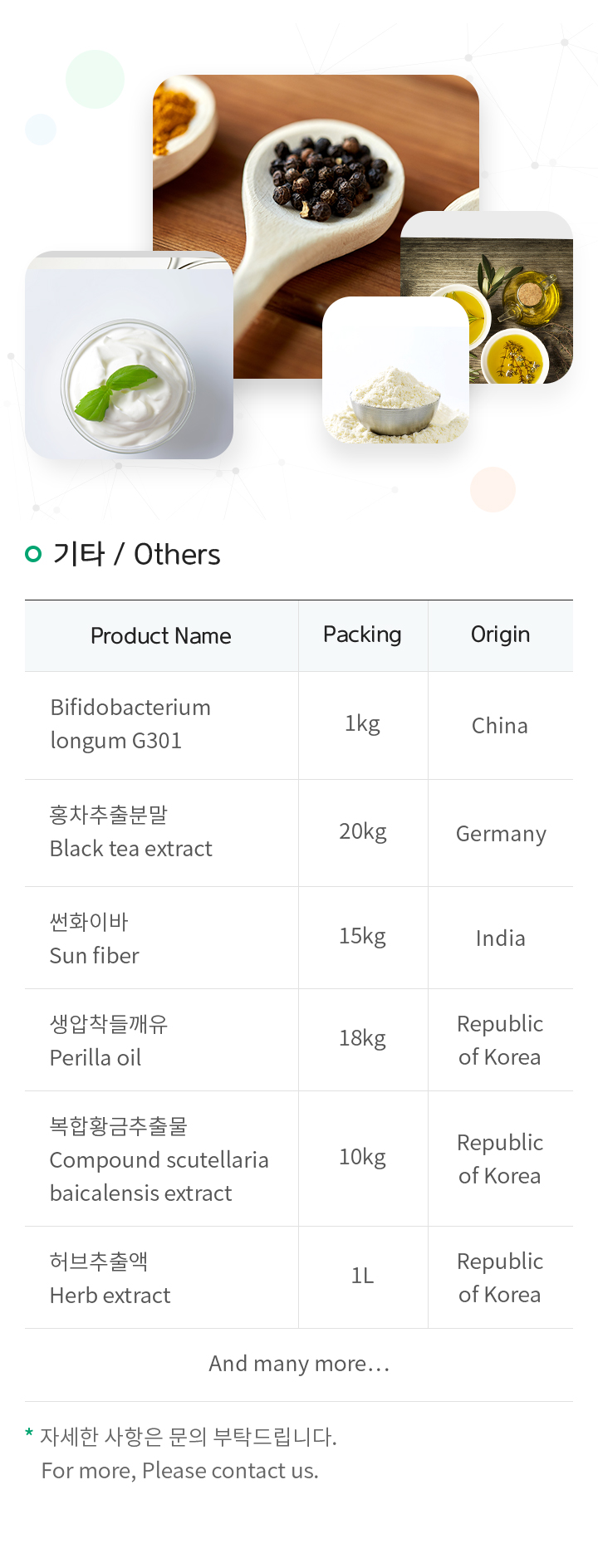Click the 20kg packing cell
Image resolution: width=598 pixels, height=1568 pixels.
click(363, 831)
